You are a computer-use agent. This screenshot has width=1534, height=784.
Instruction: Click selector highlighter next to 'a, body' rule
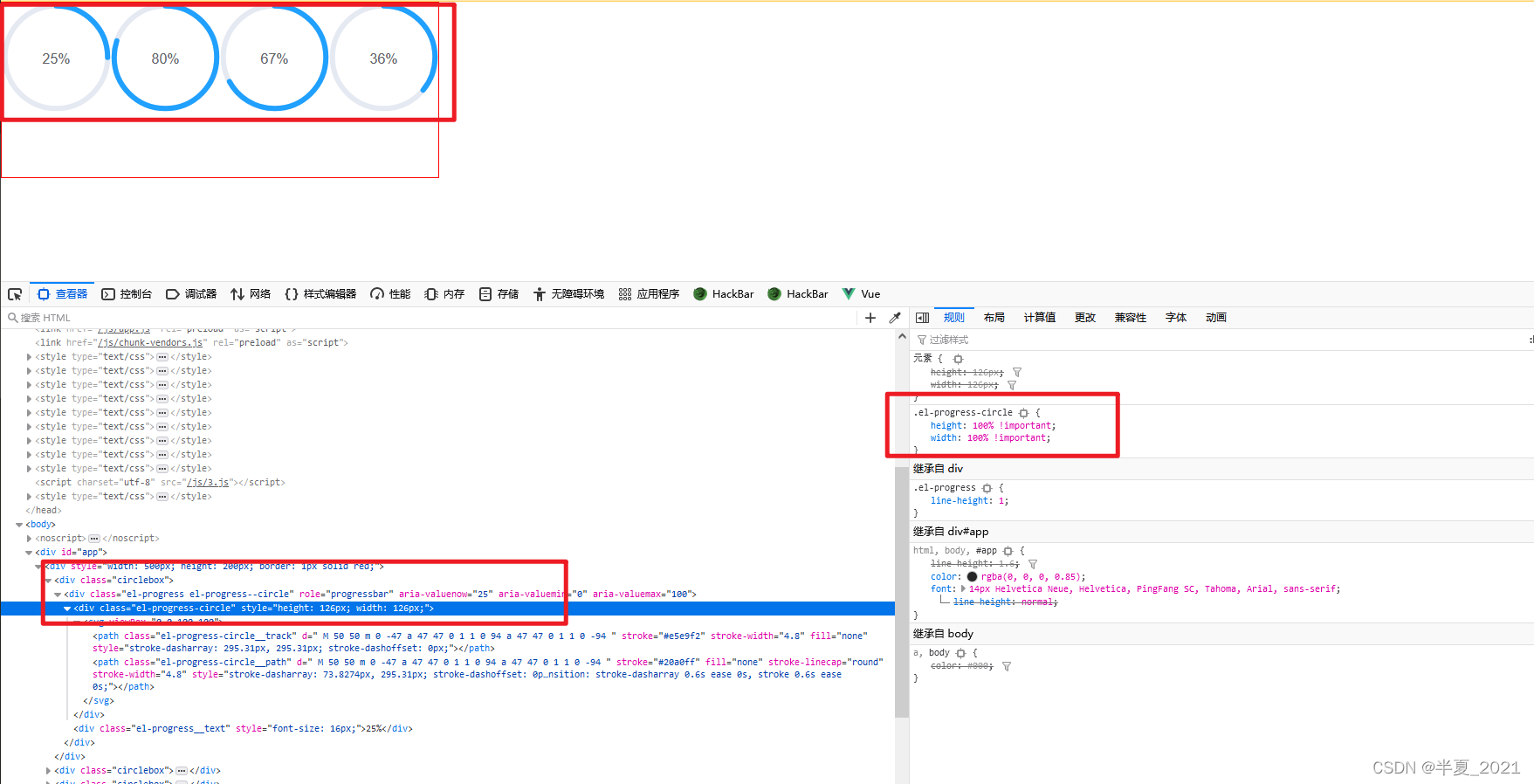pos(961,653)
